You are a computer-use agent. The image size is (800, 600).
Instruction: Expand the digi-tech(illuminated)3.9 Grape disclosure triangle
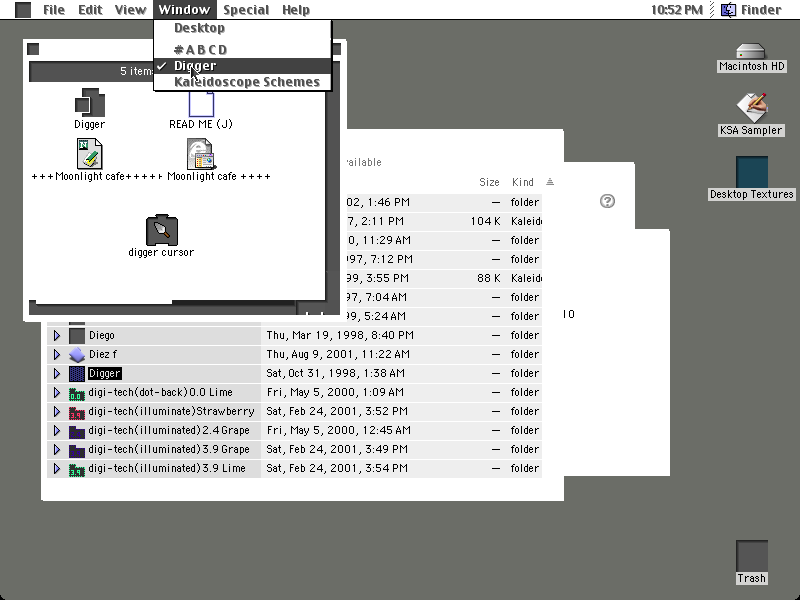57,449
